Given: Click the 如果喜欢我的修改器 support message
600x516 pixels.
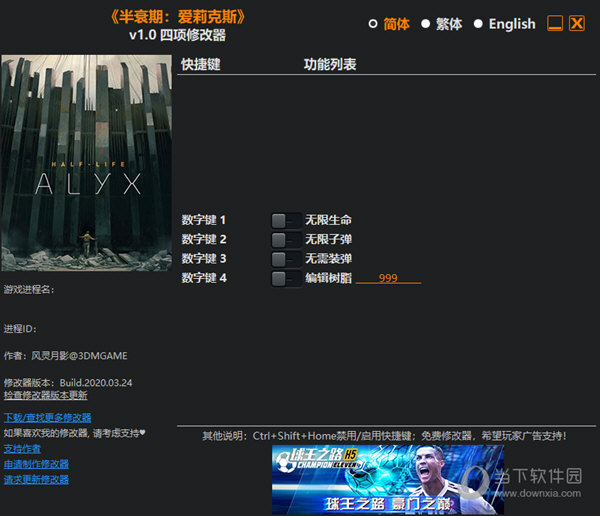Looking at the screenshot, I should [x=75, y=433].
